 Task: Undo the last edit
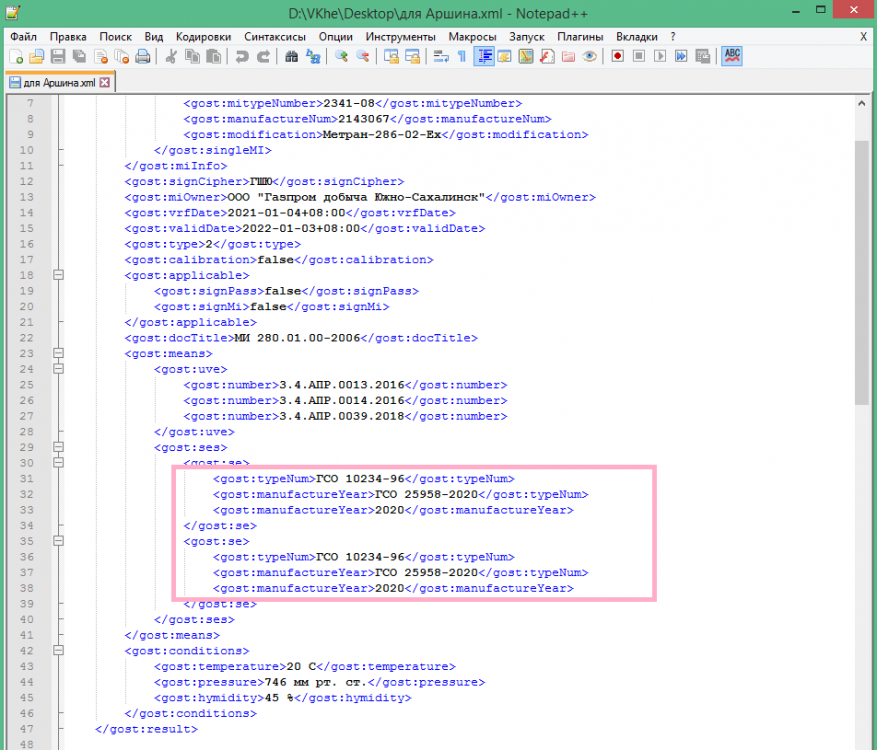click(x=243, y=56)
